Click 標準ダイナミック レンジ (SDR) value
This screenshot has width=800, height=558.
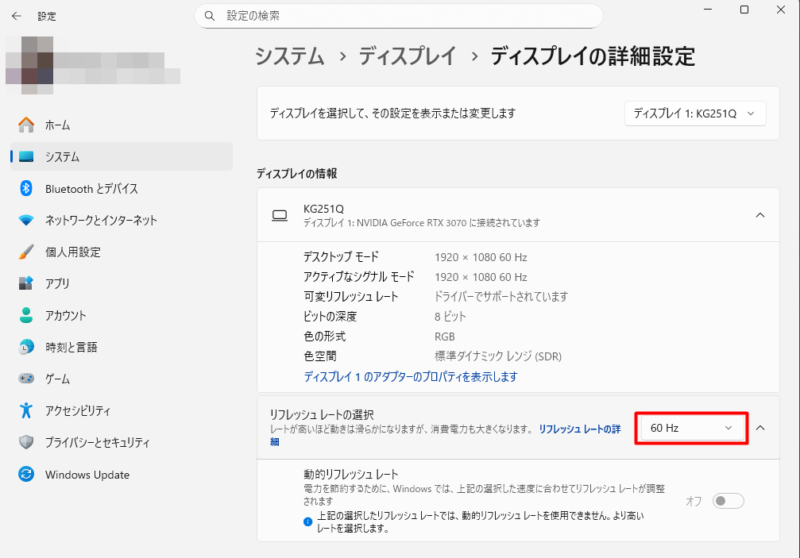tap(498, 356)
